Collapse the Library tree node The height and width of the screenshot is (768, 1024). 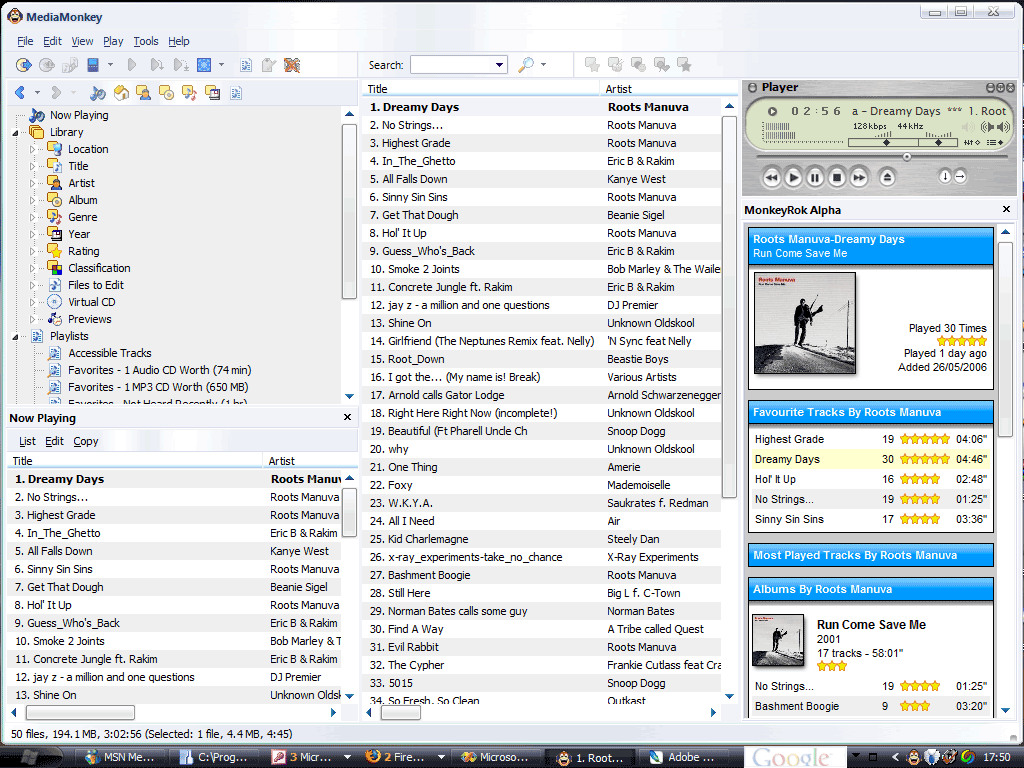(x=15, y=133)
